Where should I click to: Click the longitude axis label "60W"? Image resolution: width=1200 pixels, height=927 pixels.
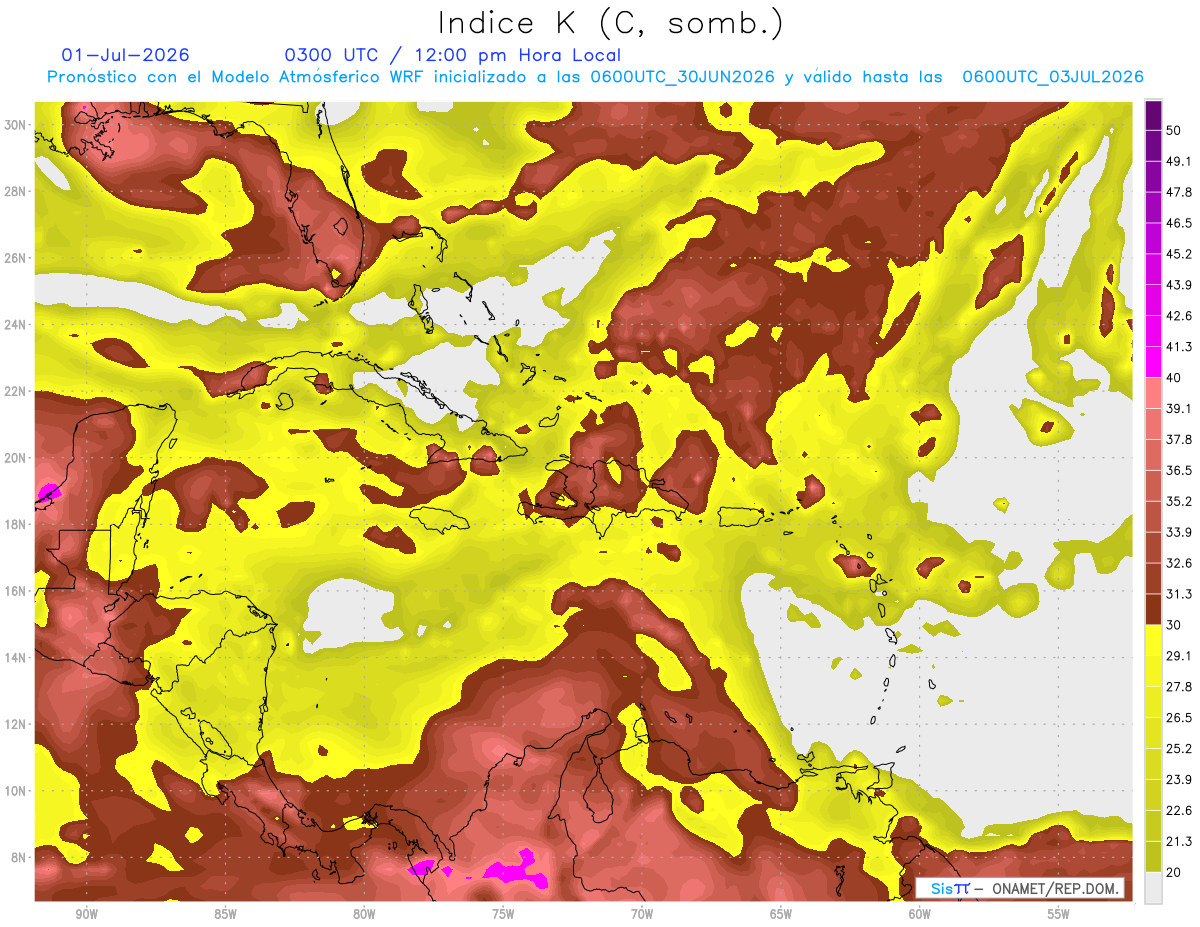920,914
